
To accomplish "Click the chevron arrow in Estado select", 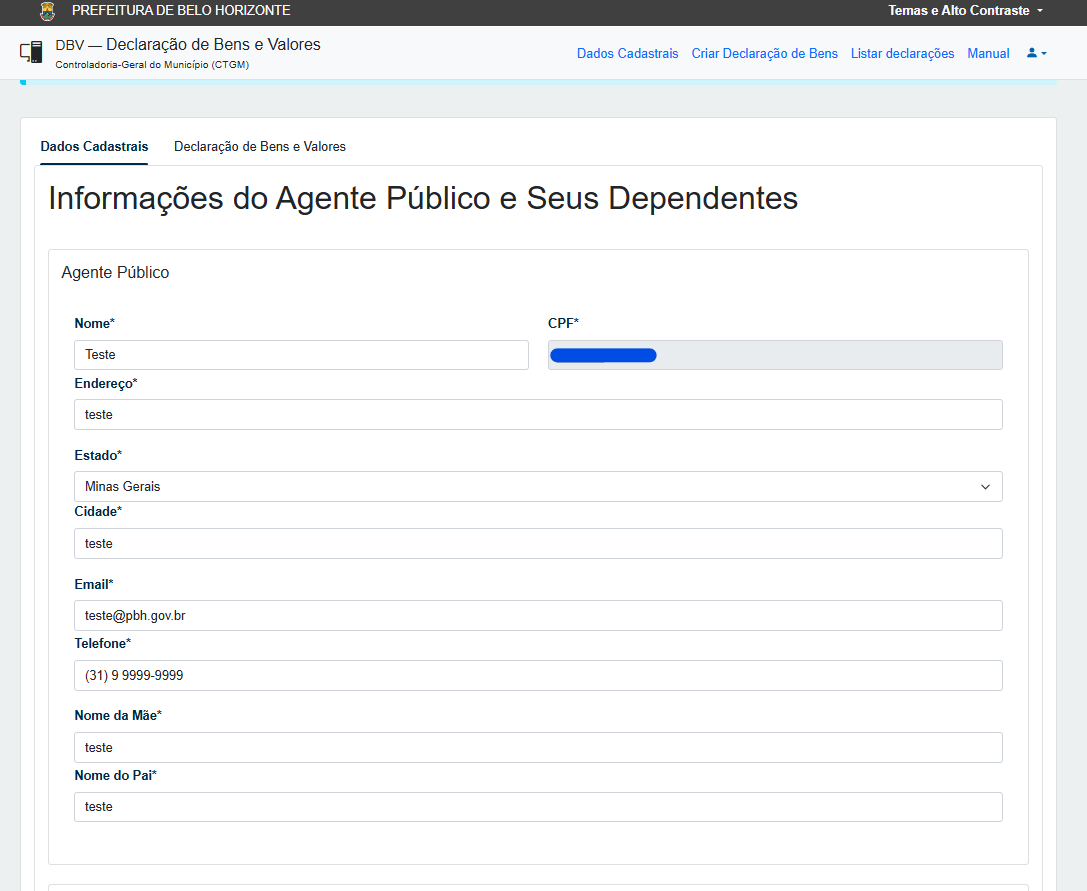I will click(985, 487).
